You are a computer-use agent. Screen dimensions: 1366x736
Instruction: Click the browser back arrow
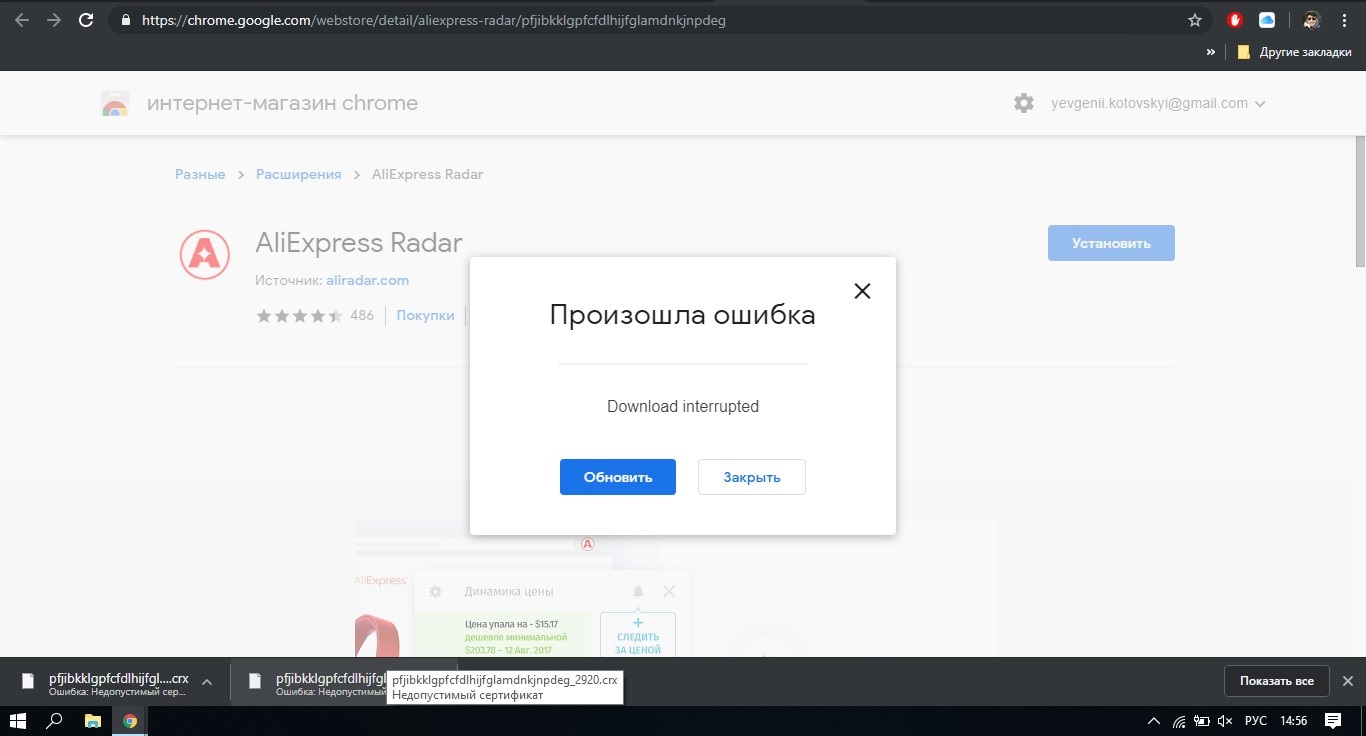click(x=22, y=20)
